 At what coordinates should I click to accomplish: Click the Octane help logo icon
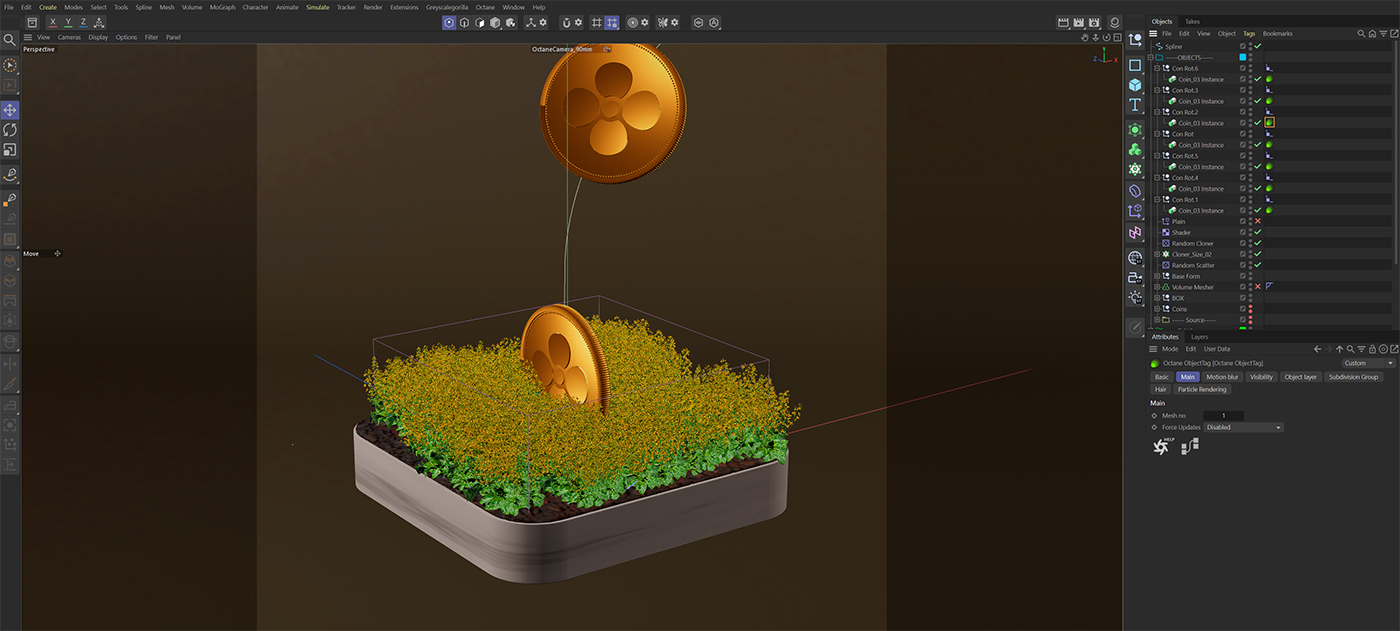point(1161,446)
